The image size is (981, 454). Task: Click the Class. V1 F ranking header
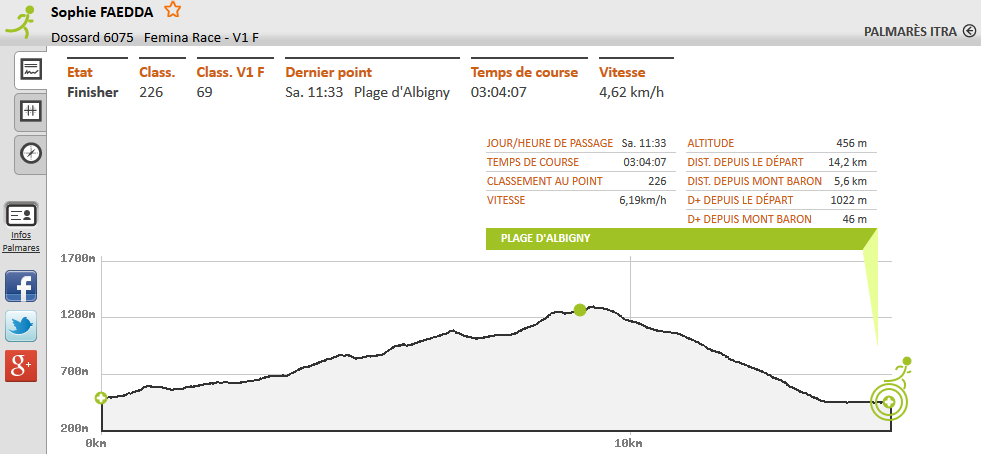[231, 72]
